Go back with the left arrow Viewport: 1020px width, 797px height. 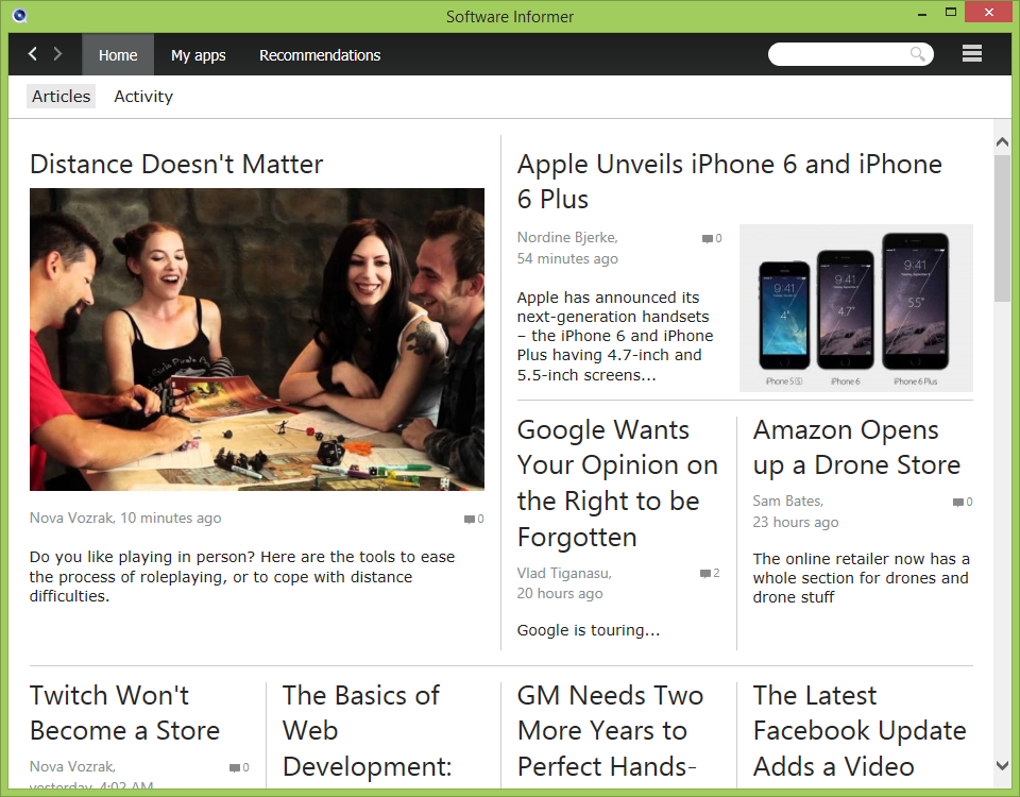pyautogui.click(x=33, y=54)
